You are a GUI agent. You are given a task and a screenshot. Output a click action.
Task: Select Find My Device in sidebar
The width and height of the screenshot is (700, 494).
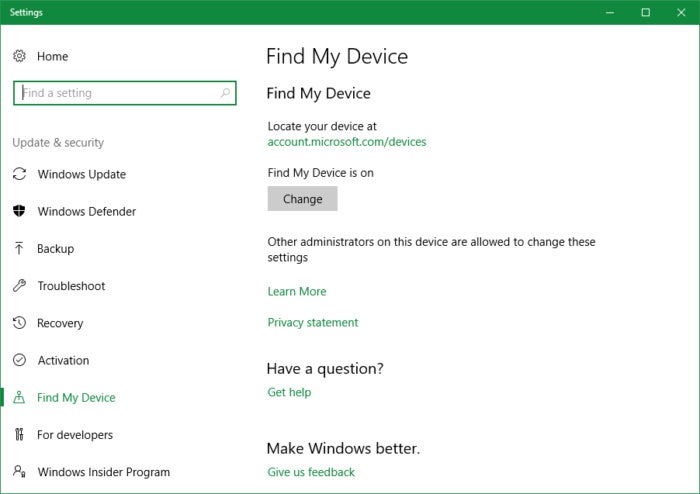76,398
